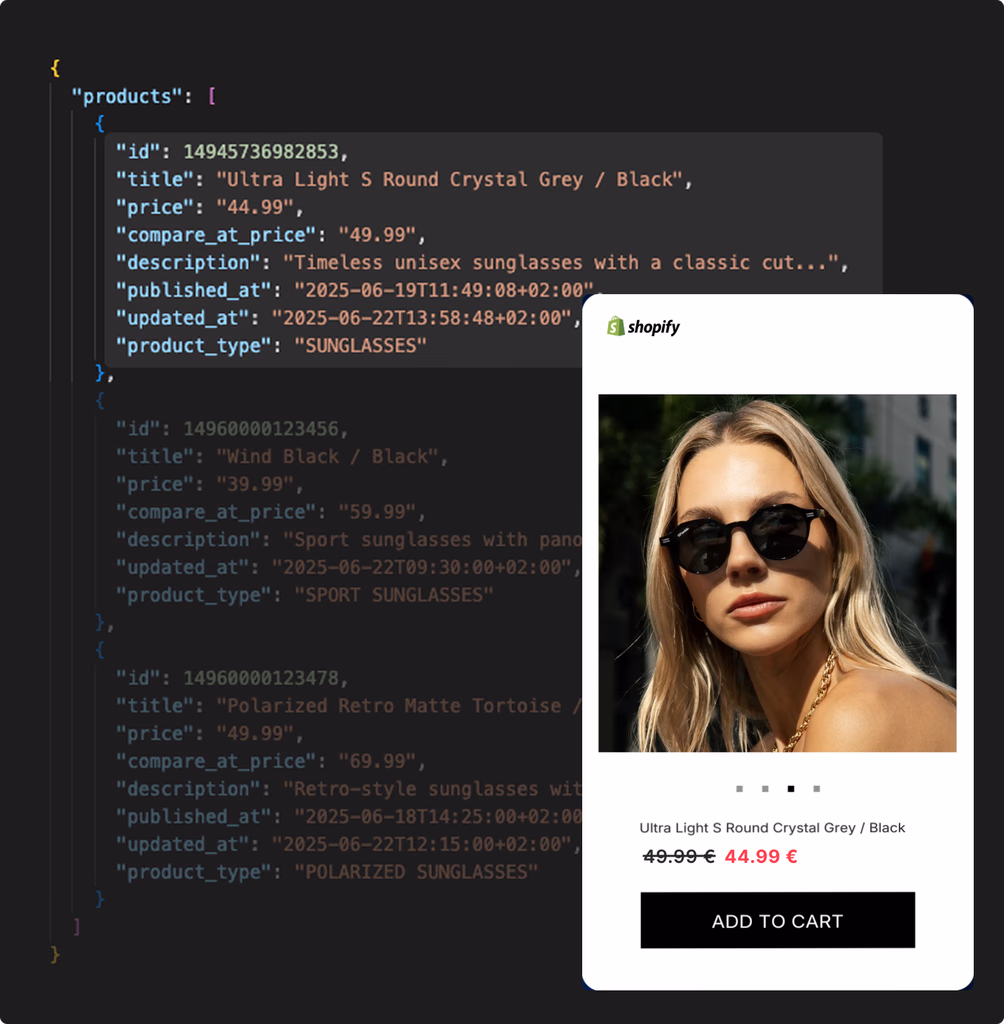Select the fourth image carousel dot
Screen dimensions: 1004x1024
pyautogui.click(x=817, y=789)
